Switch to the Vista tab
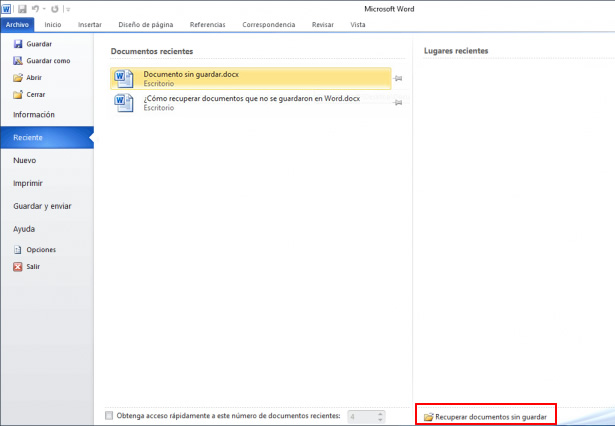This screenshot has width=615, height=426. pyautogui.click(x=358, y=24)
